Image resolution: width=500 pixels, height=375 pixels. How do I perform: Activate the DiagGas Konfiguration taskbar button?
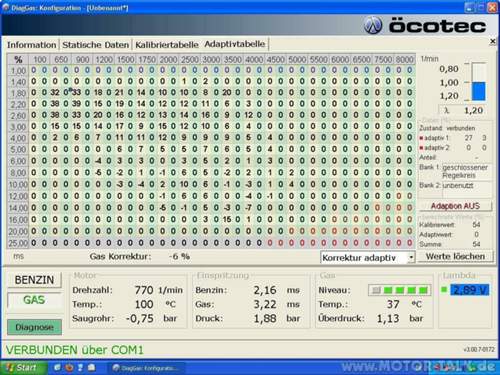coord(147,368)
